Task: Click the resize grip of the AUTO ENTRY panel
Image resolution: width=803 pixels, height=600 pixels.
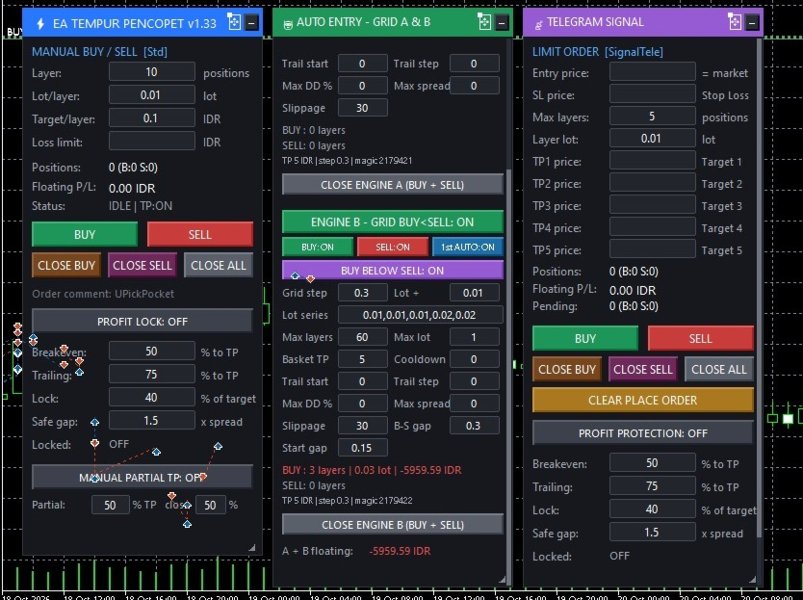Action: [x=502, y=579]
